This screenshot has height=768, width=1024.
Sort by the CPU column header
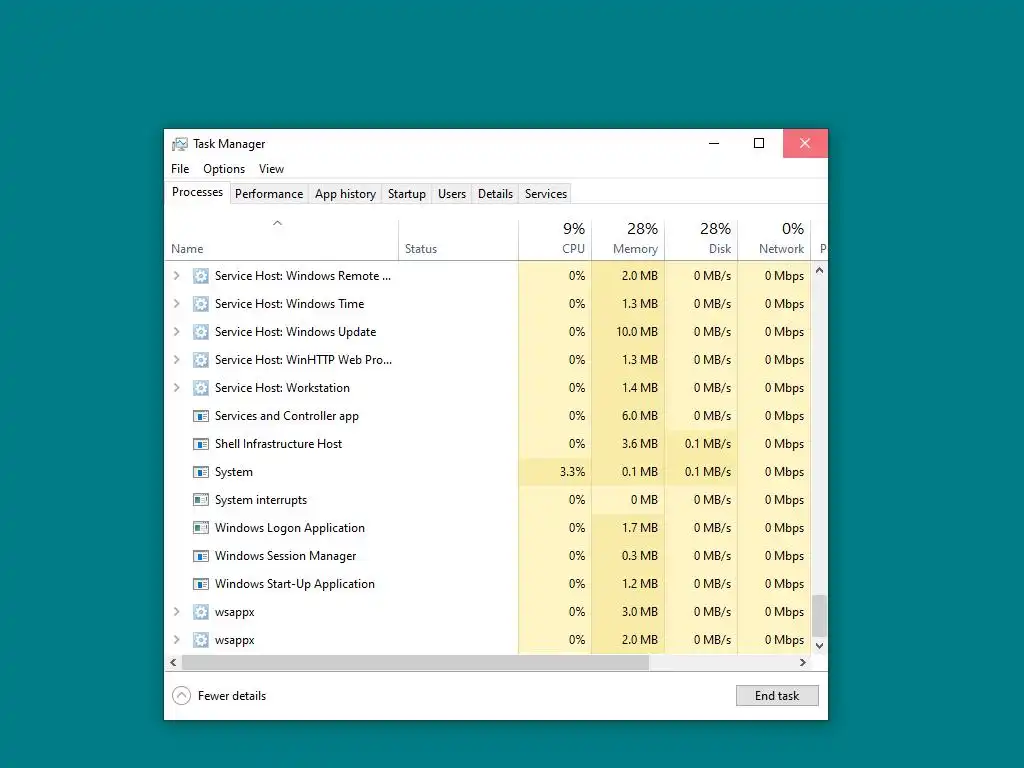(x=555, y=240)
